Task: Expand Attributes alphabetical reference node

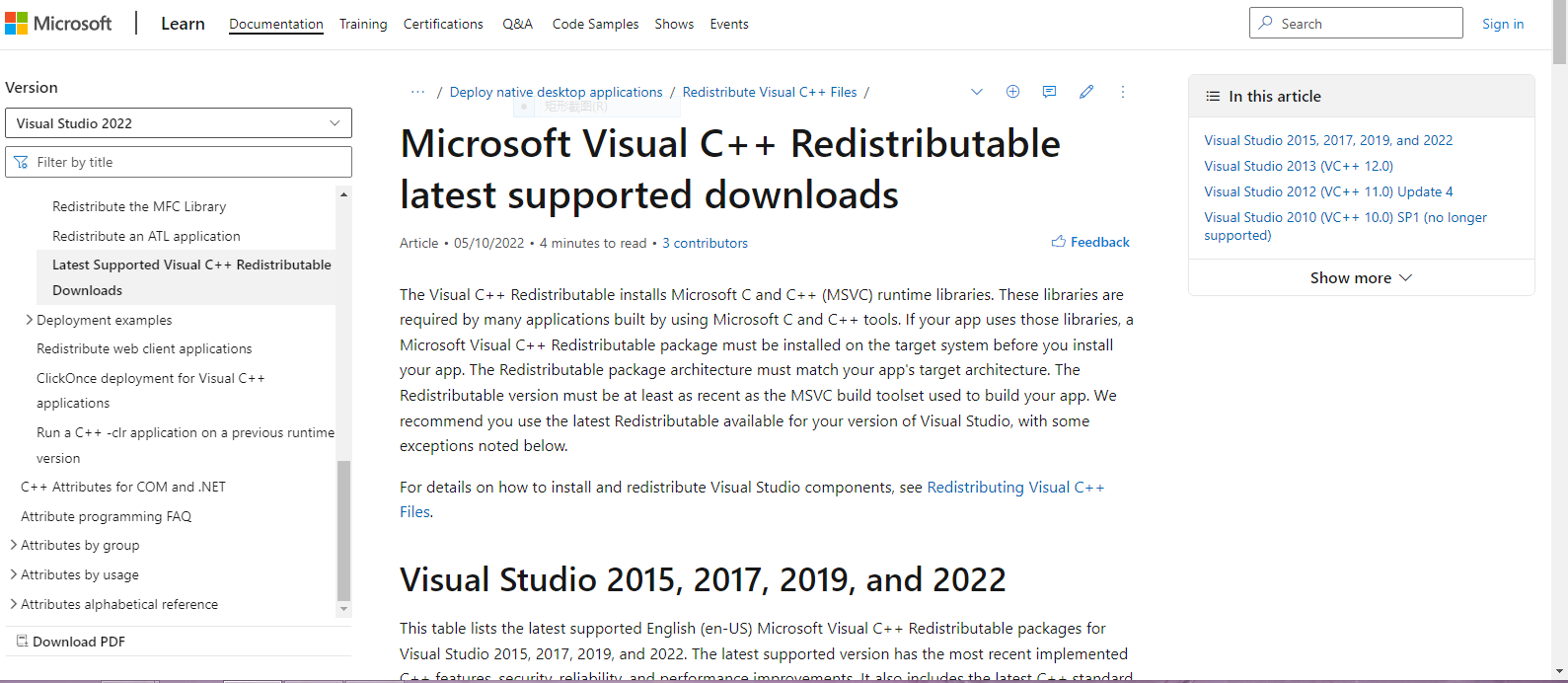Action: [x=13, y=604]
